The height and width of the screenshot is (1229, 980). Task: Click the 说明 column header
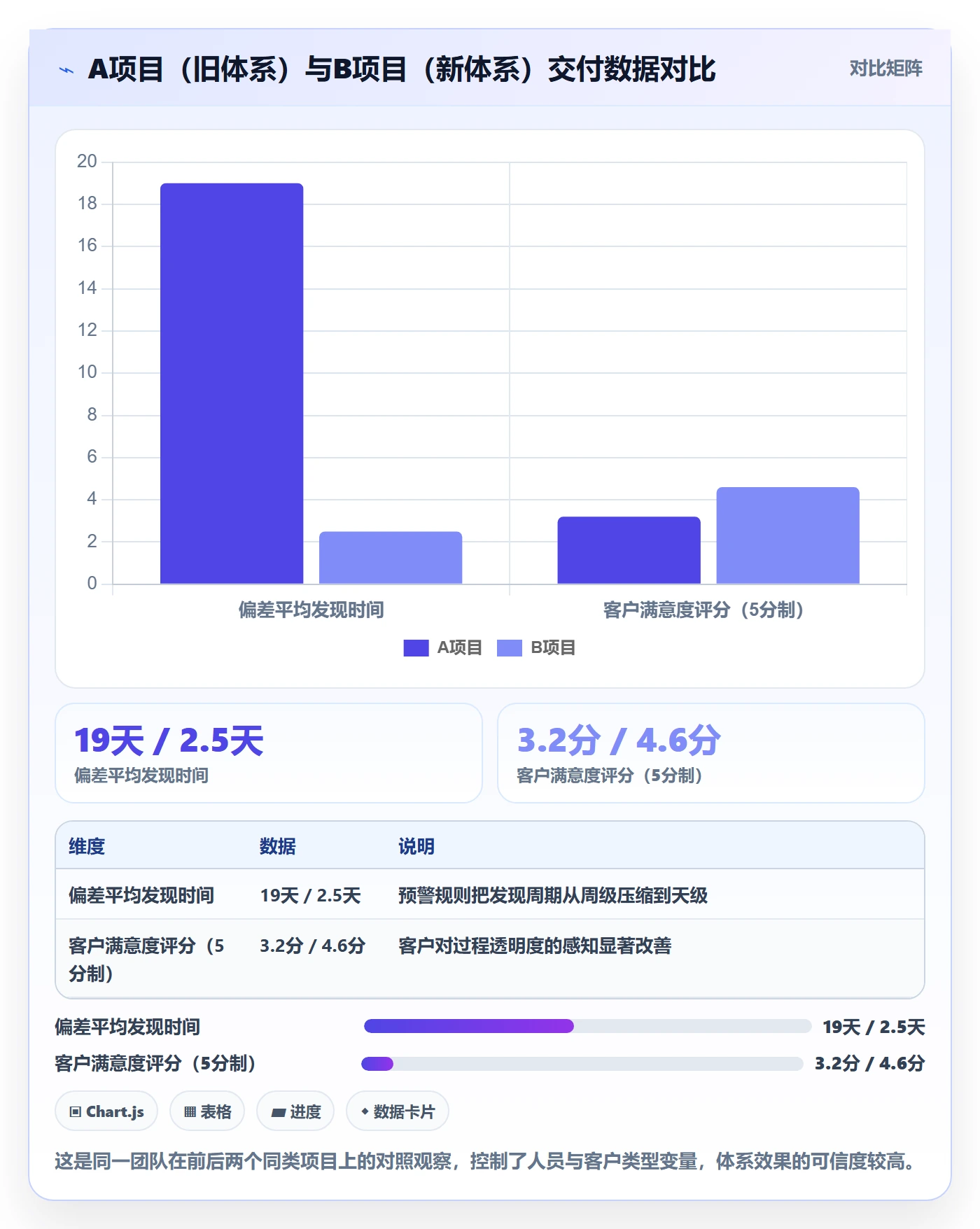[416, 846]
